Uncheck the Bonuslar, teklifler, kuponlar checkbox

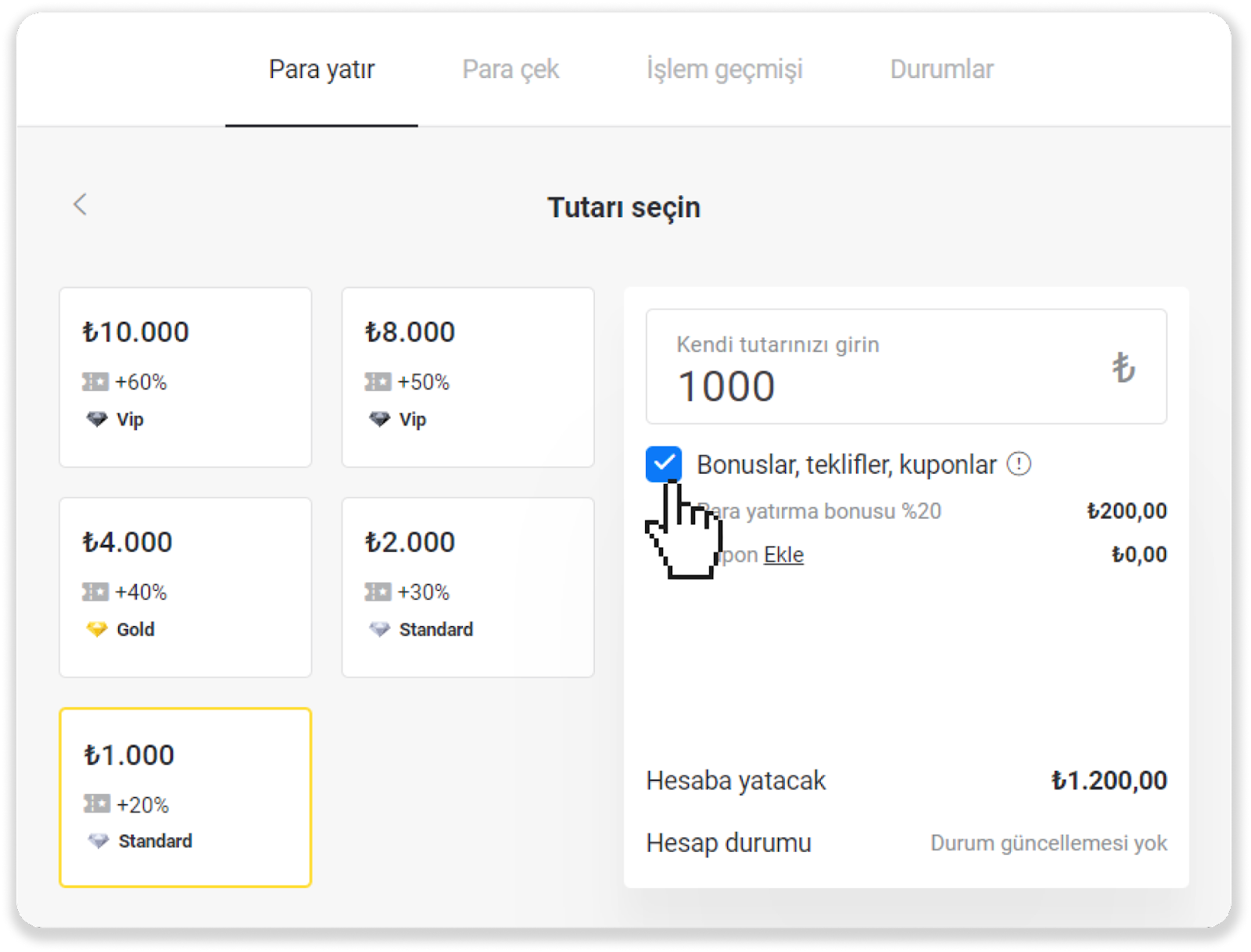tap(664, 464)
